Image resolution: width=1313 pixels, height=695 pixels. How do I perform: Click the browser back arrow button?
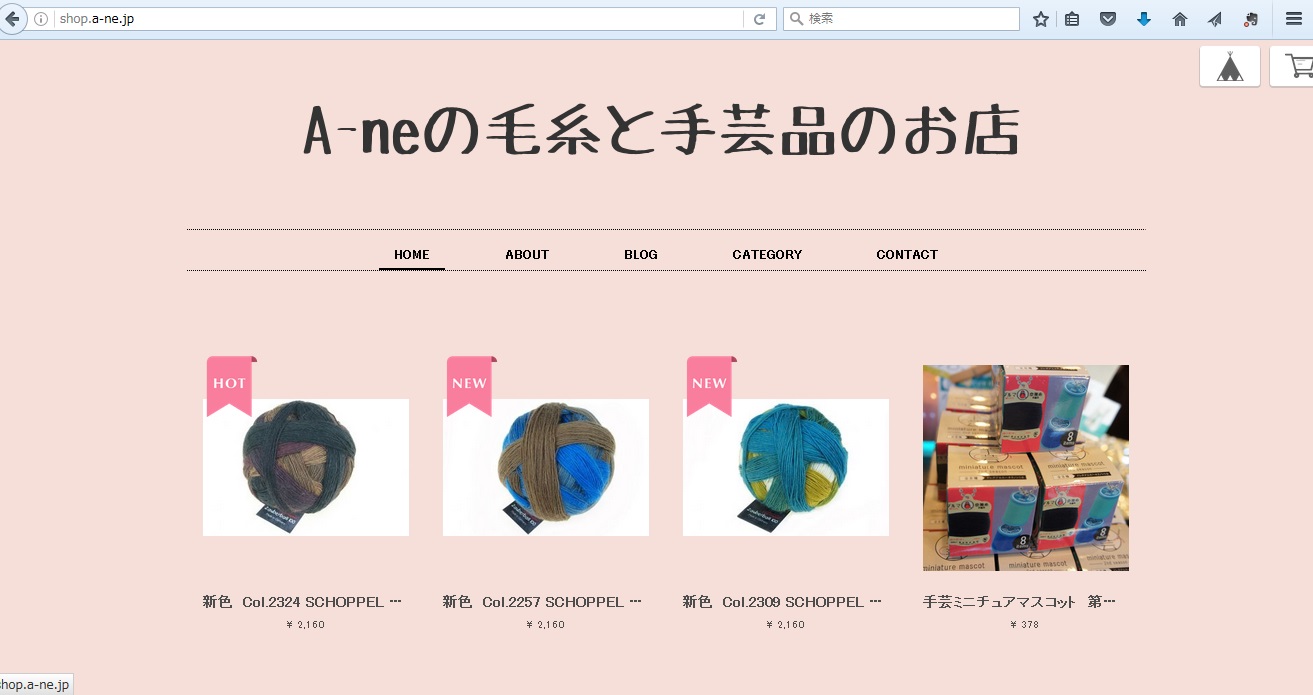(12, 19)
